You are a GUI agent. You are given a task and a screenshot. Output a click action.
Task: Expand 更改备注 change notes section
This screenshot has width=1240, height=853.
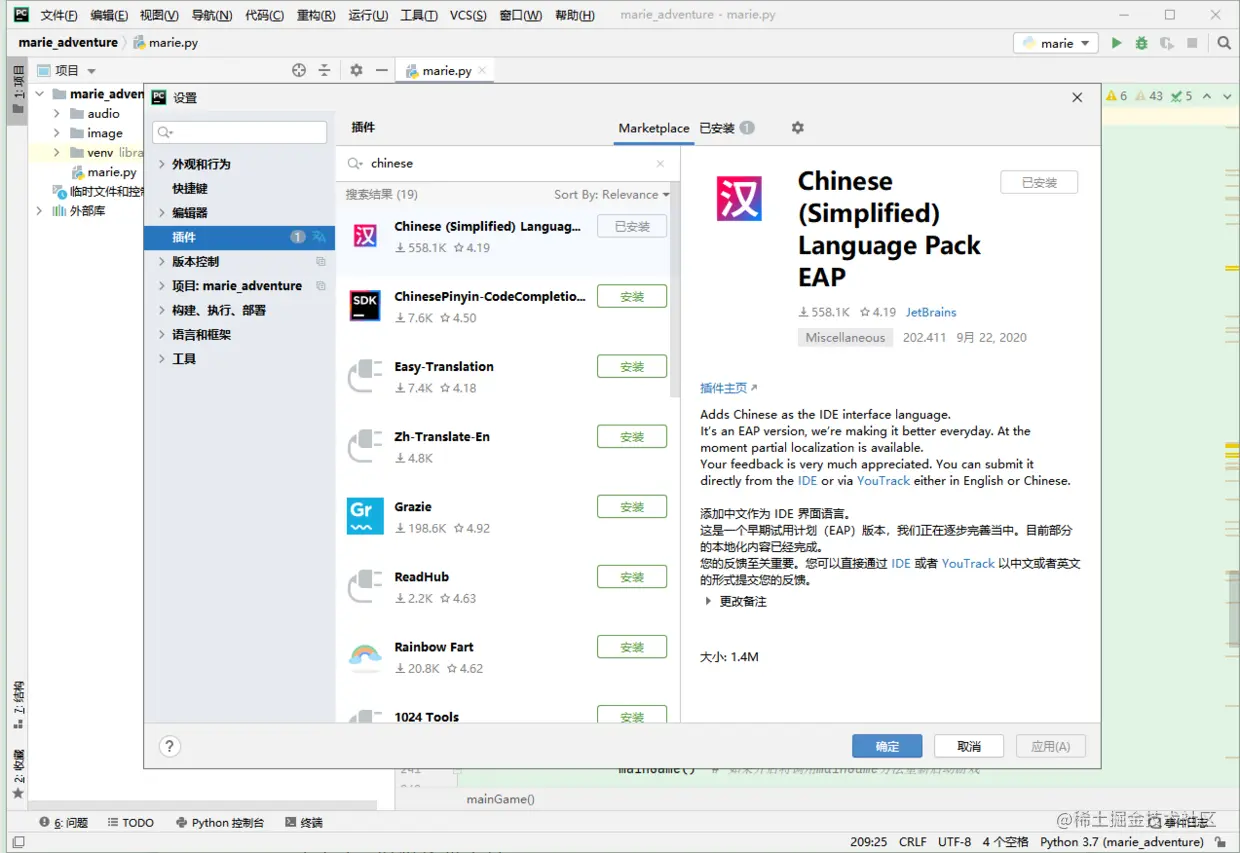[x=708, y=601]
